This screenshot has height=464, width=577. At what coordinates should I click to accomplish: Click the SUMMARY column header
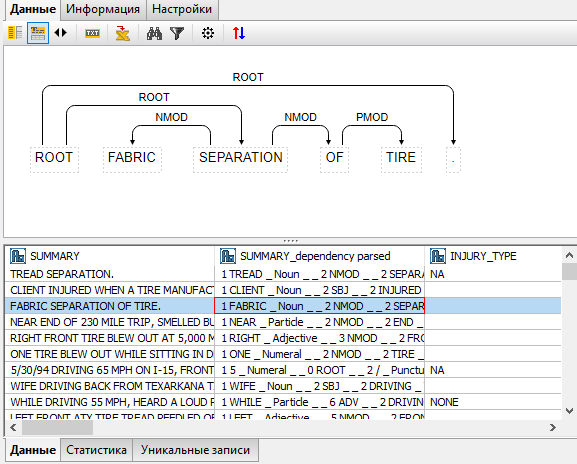pos(110,256)
